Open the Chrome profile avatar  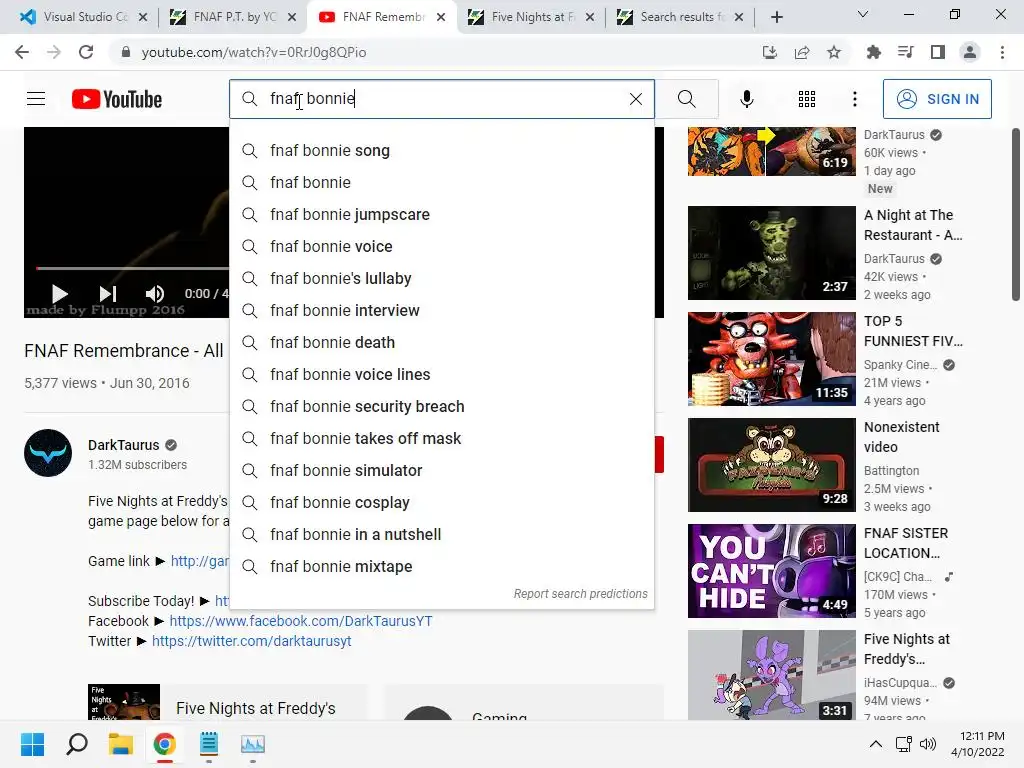(970, 52)
